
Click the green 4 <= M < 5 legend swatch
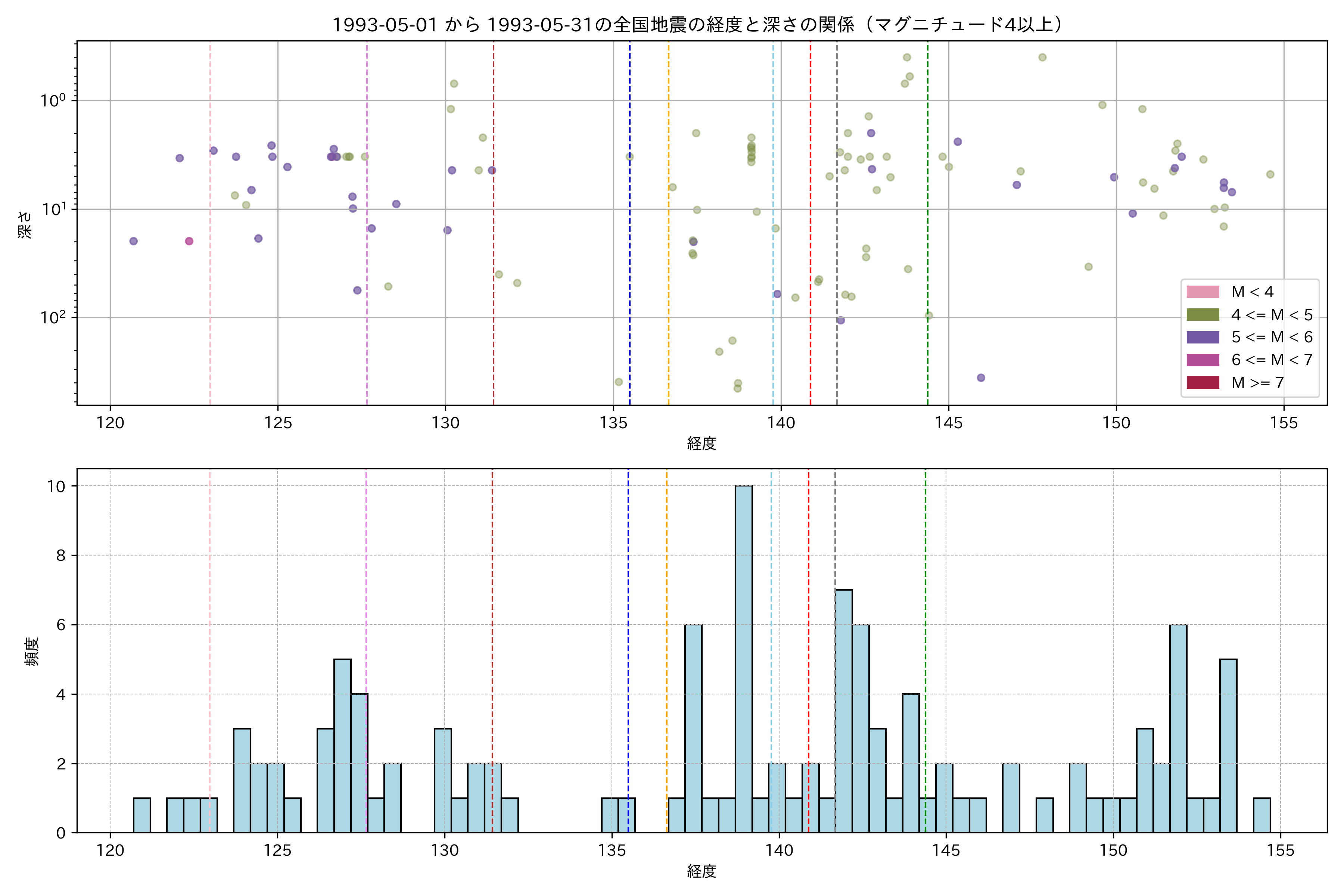pos(1202,315)
